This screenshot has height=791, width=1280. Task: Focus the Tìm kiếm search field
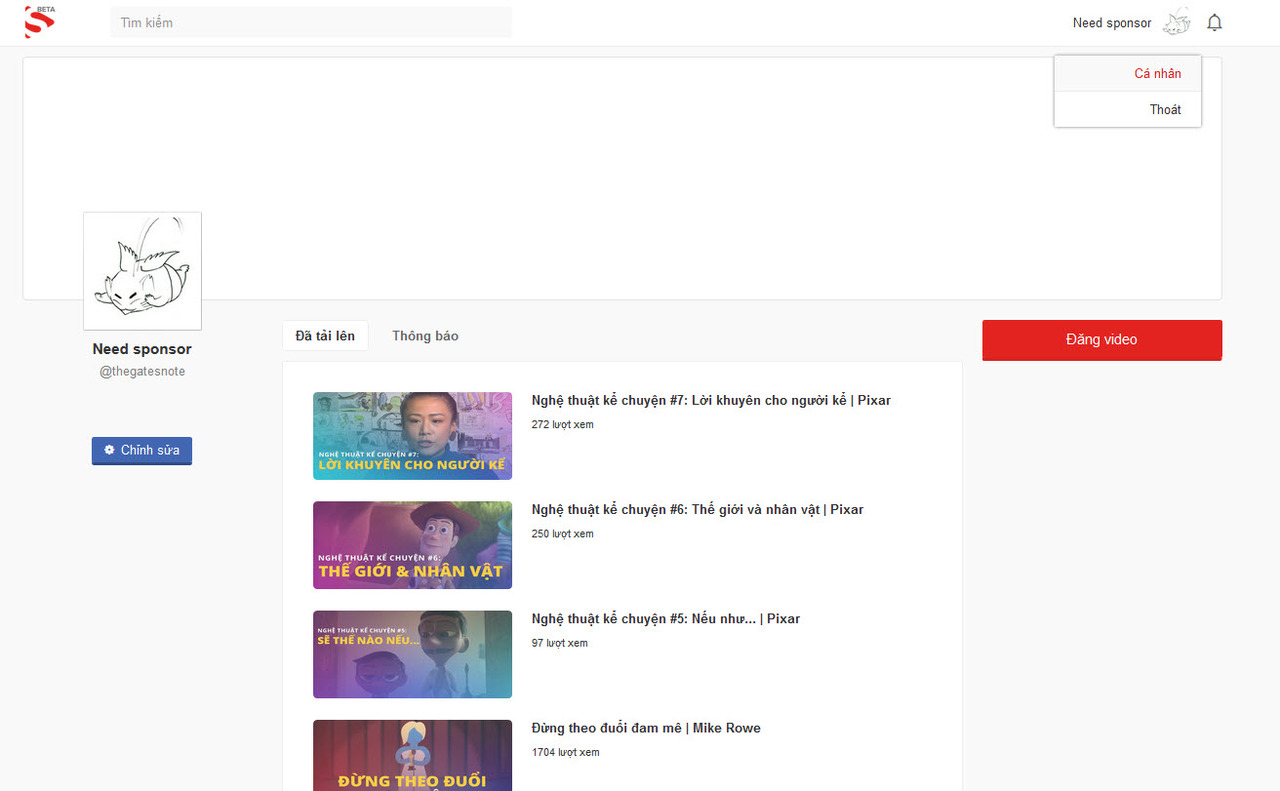click(x=311, y=22)
